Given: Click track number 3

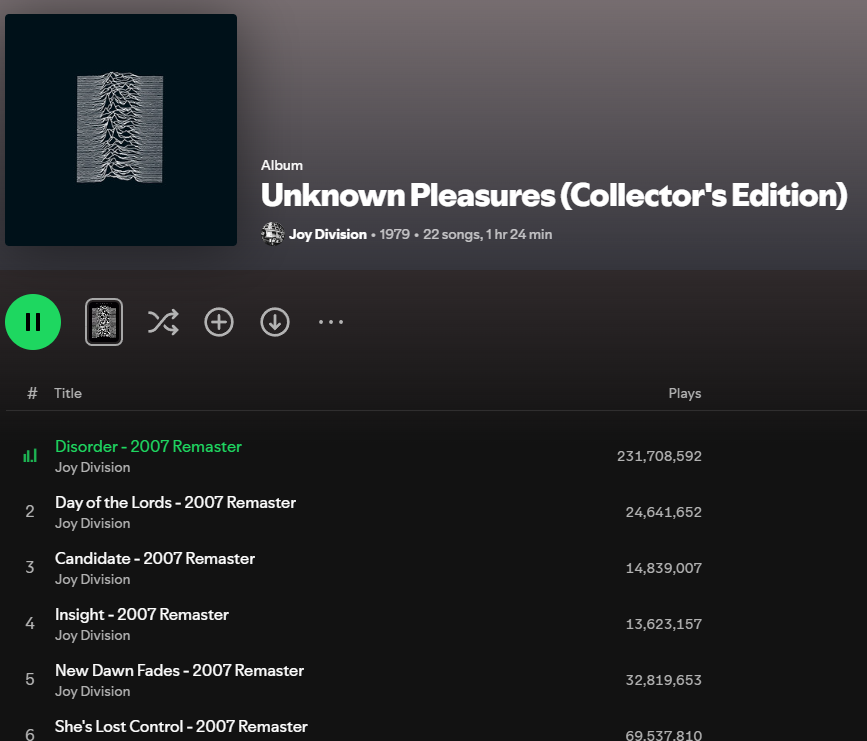Looking at the screenshot, I should tap(30, 567).
